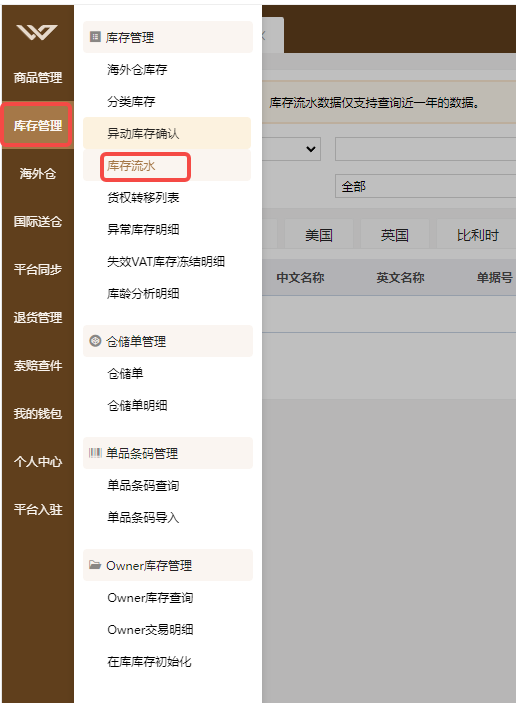Open Owner交易明细 link

pyautogui.click(x=150, y=630)
